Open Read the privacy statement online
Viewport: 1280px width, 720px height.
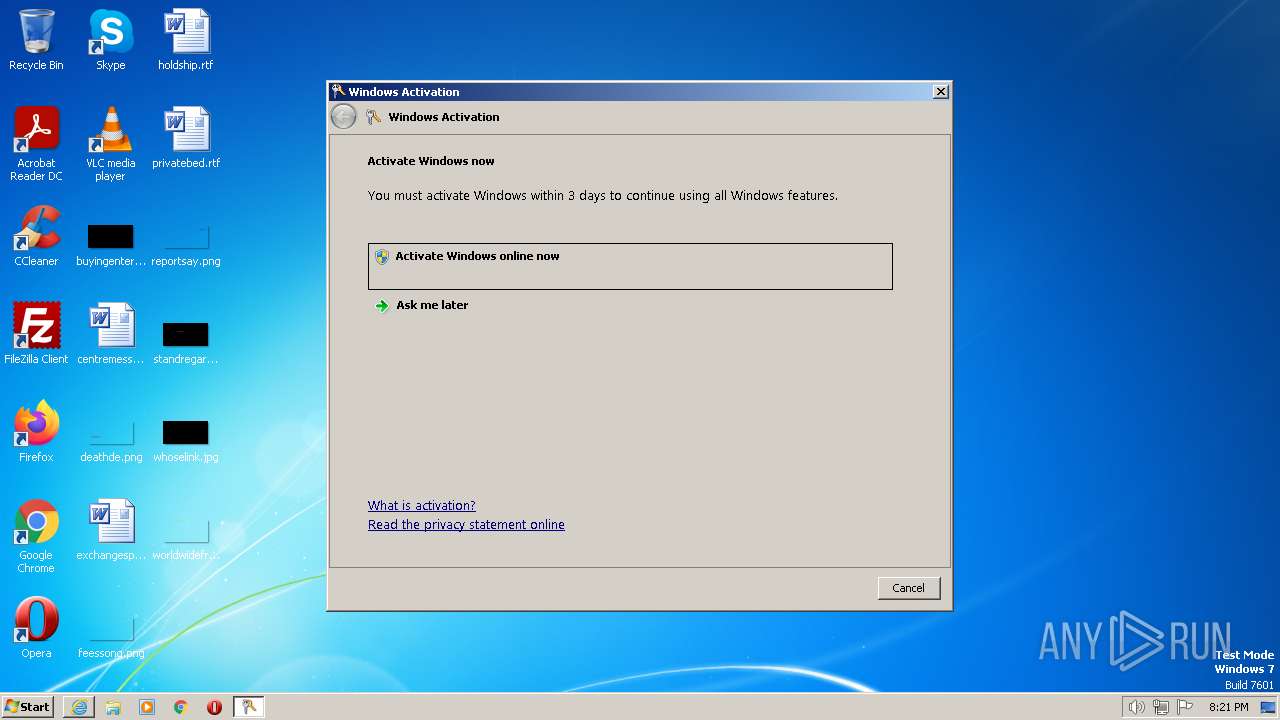point(466,525)
